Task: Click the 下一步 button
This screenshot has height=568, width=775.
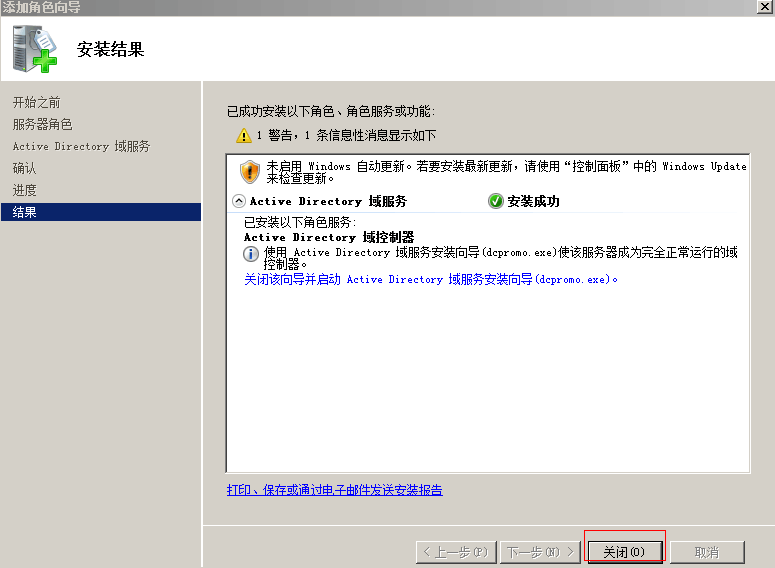Action: pos(540,552)
